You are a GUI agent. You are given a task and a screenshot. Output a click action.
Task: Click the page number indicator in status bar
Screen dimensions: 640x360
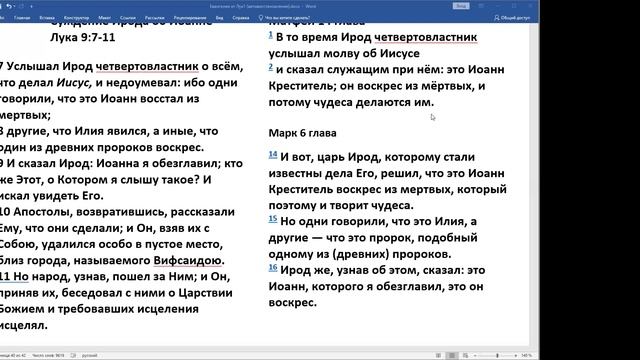[13, 356]
